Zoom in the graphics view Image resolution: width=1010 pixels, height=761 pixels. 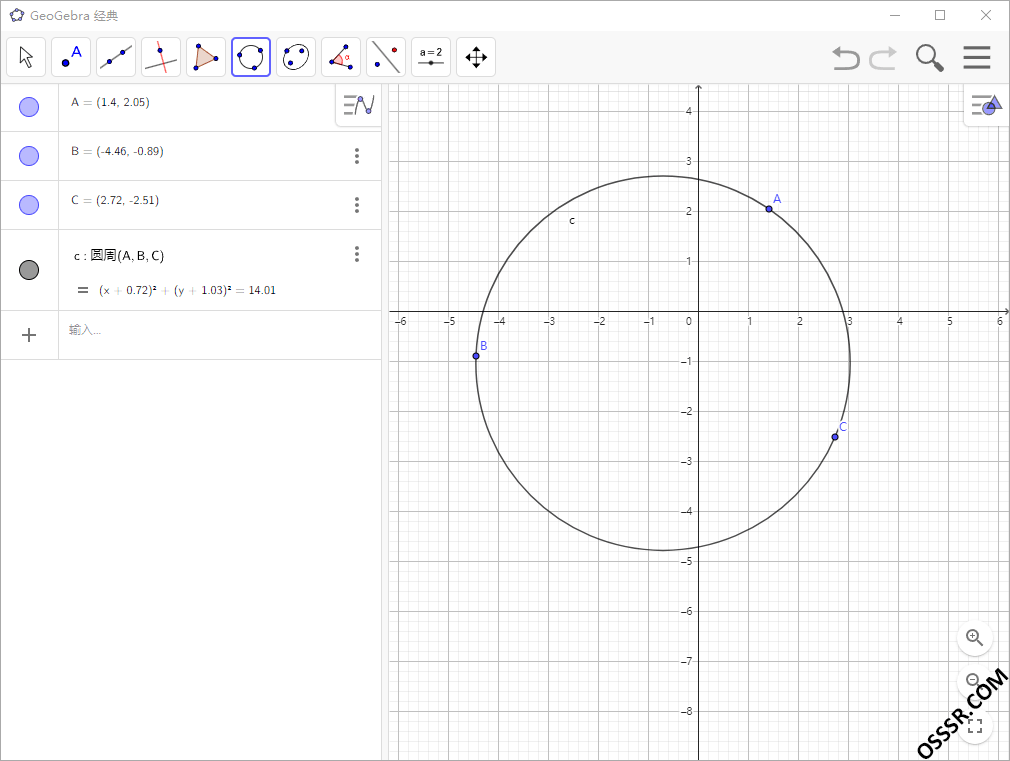point(975,638)
